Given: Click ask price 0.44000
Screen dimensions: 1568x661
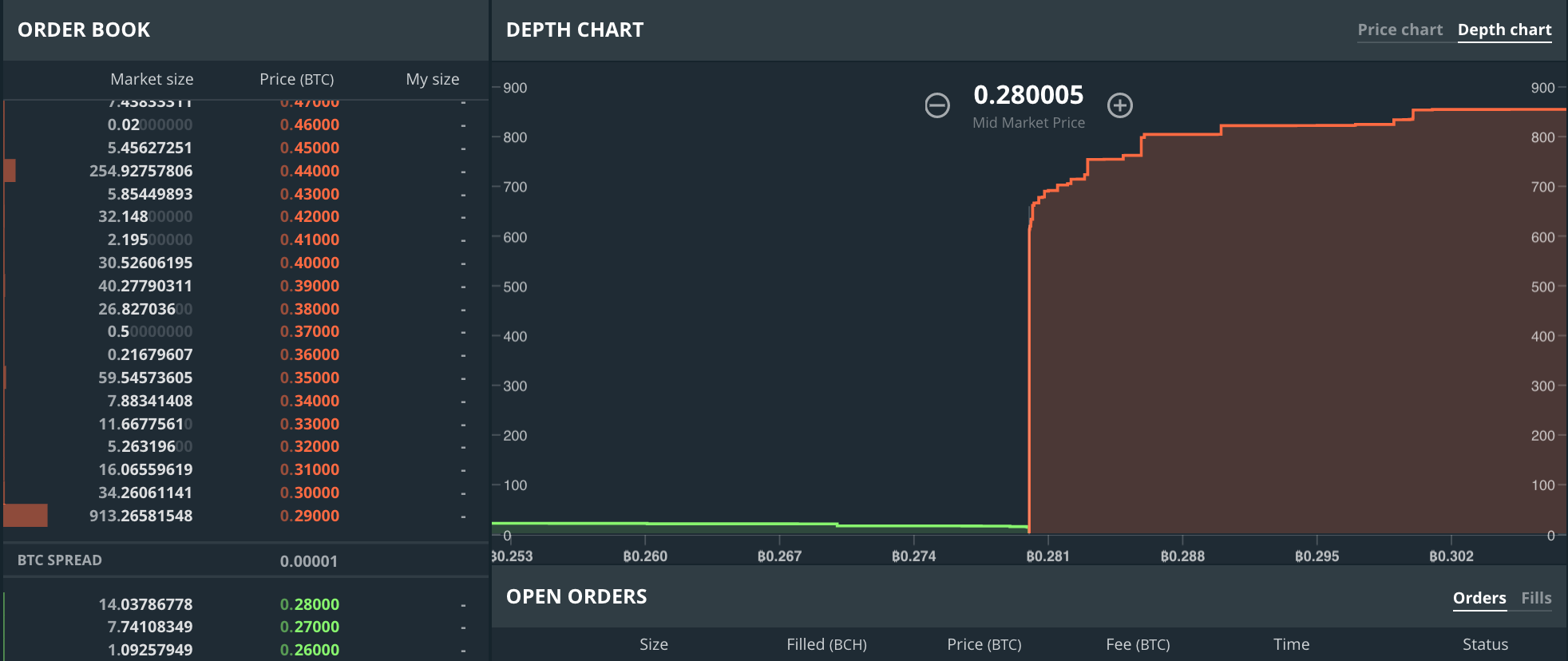Looking at the screenshot, I should pos(310,171).
